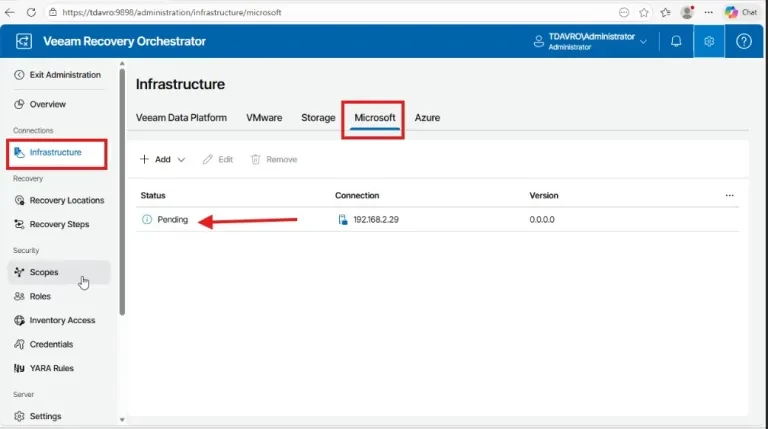Open Recovery Locations in sidebar

(67, 200)
